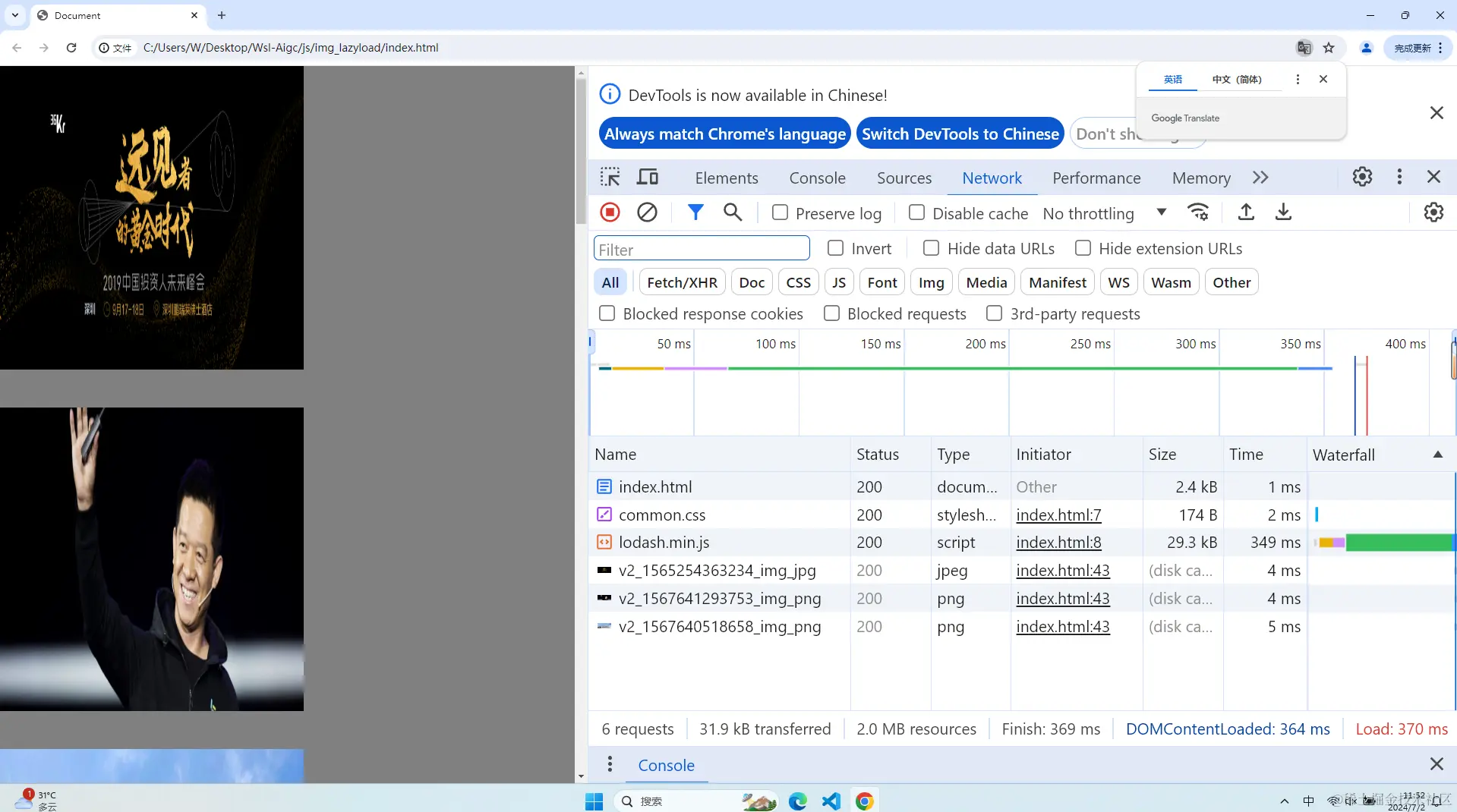Image resolution: width=1457 pixels, height=812 pixels.
Task: Open Microsoft Edge from the taskbar
Action: (797, 801)
